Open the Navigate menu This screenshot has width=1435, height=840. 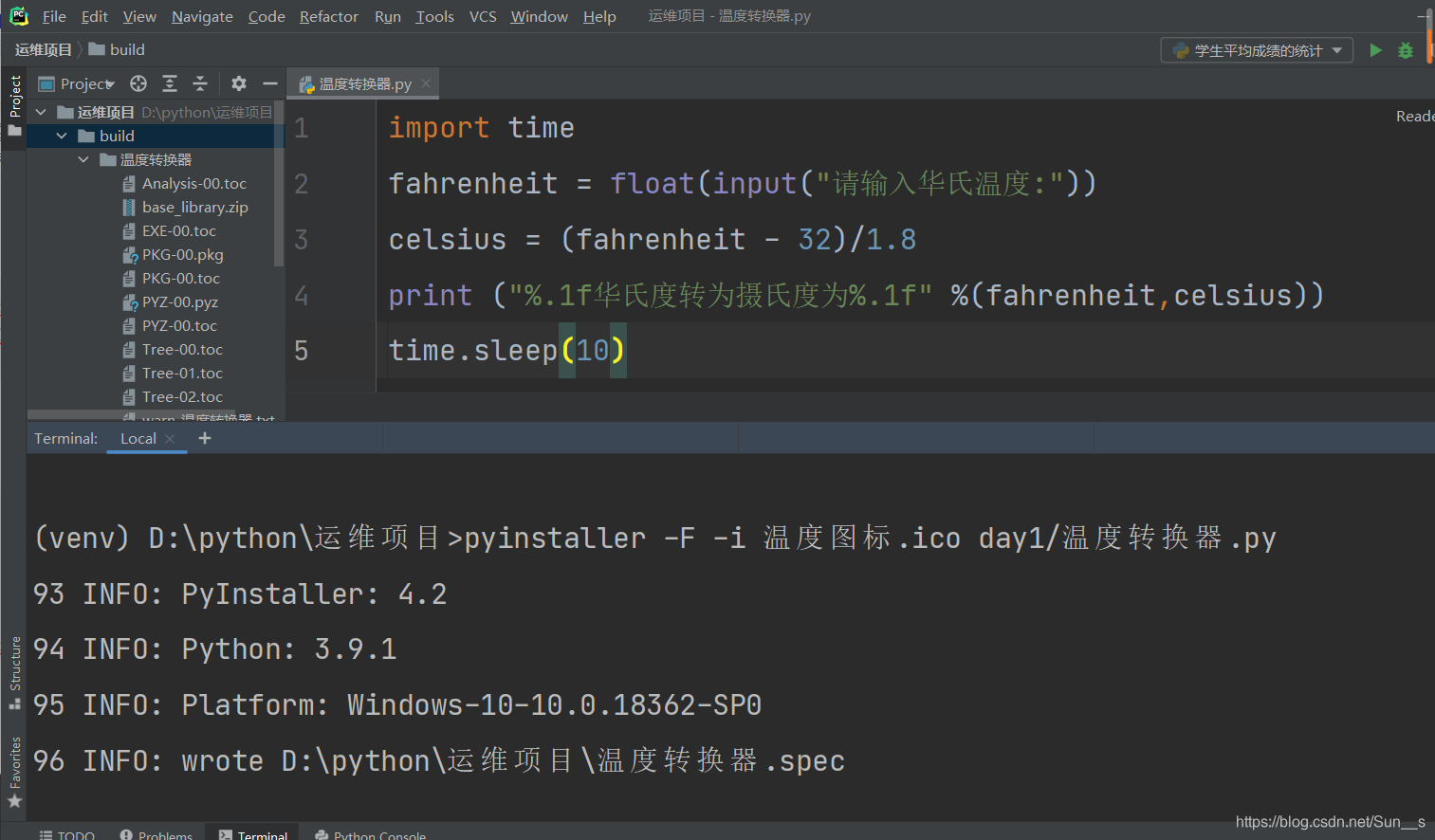202,16
